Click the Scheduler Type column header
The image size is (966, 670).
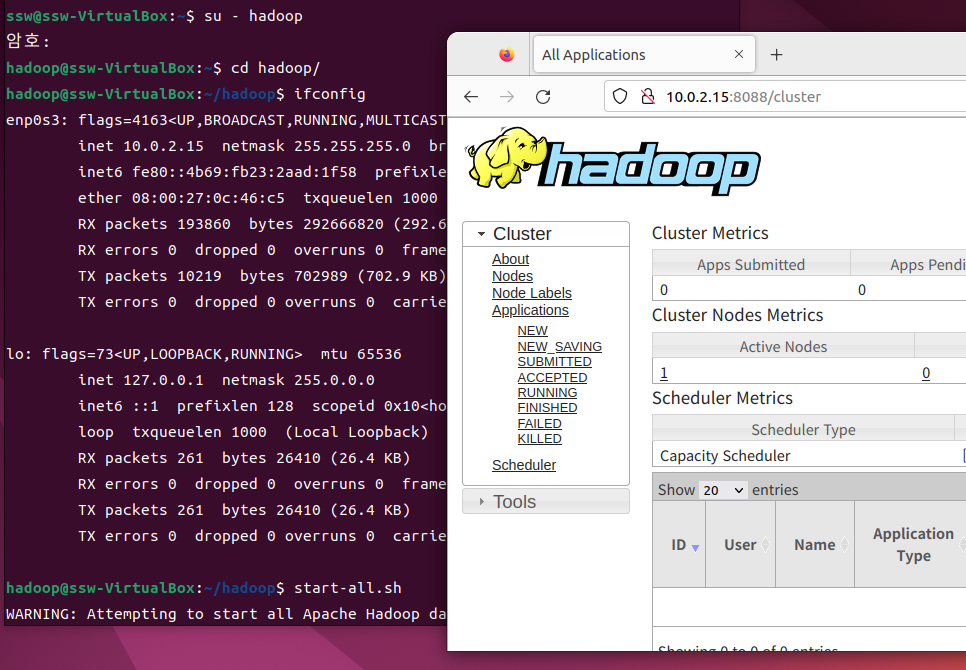[803, 430]
